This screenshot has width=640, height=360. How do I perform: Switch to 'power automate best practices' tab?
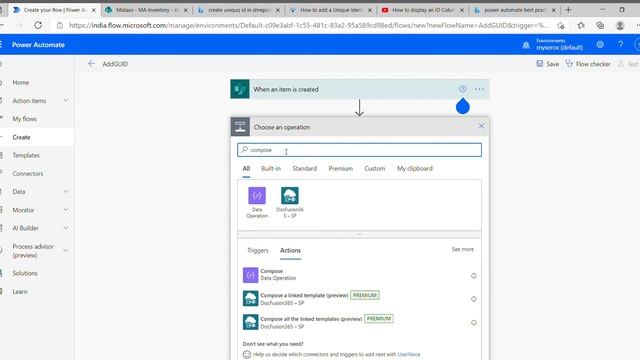coord(515,10)
